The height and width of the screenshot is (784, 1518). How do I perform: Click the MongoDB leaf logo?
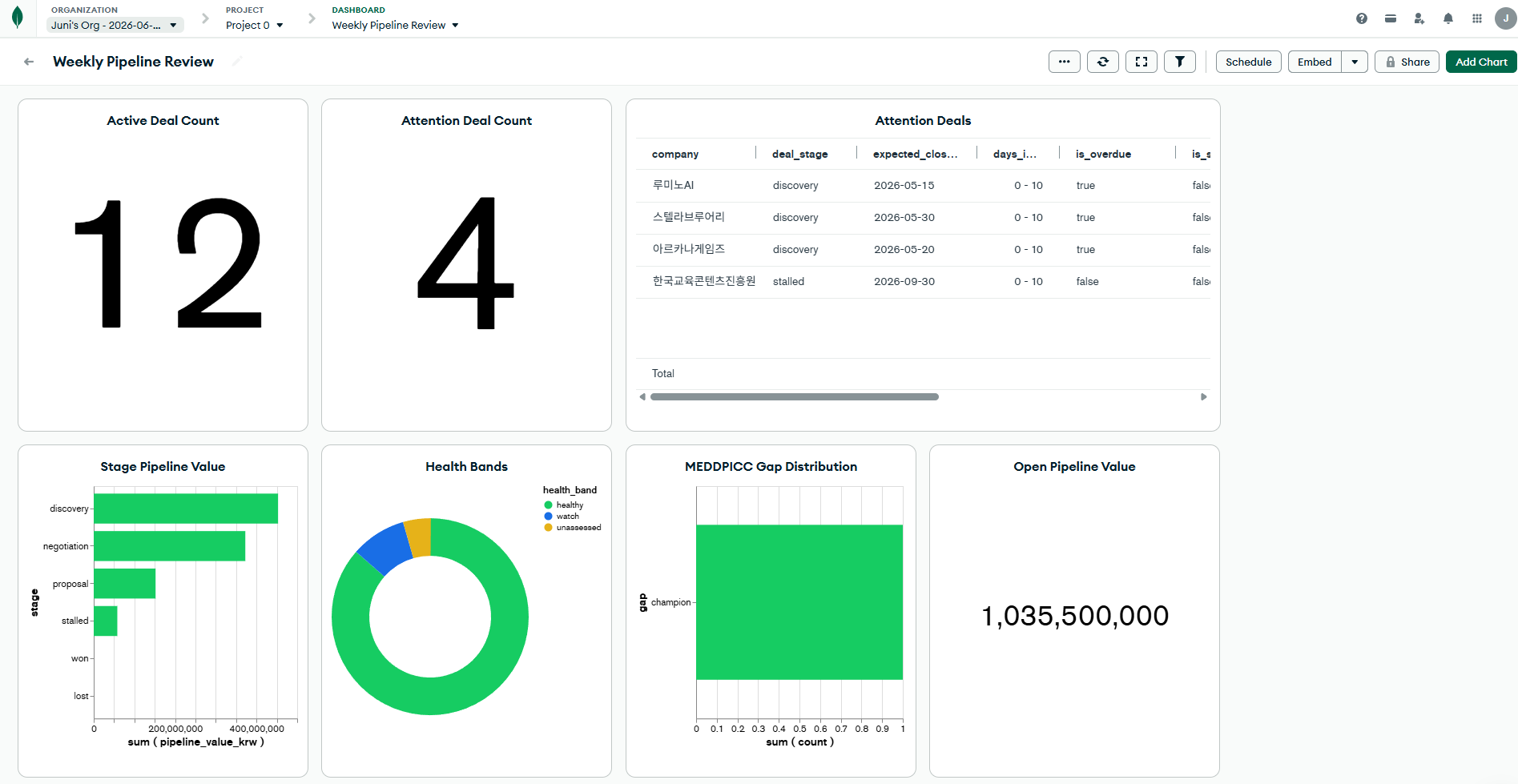[18, 18]
